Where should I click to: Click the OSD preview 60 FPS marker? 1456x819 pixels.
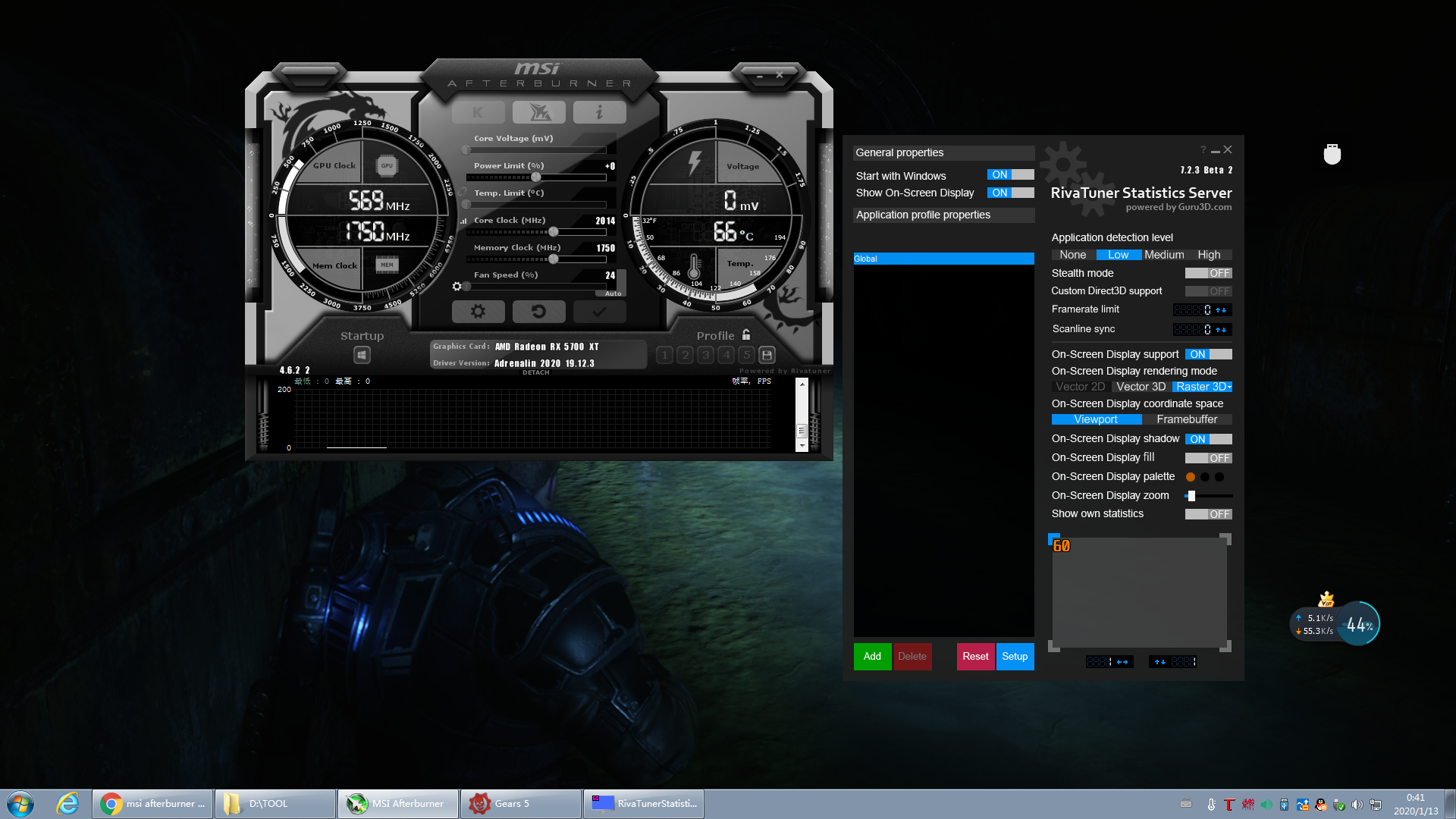coord(1061,546)
